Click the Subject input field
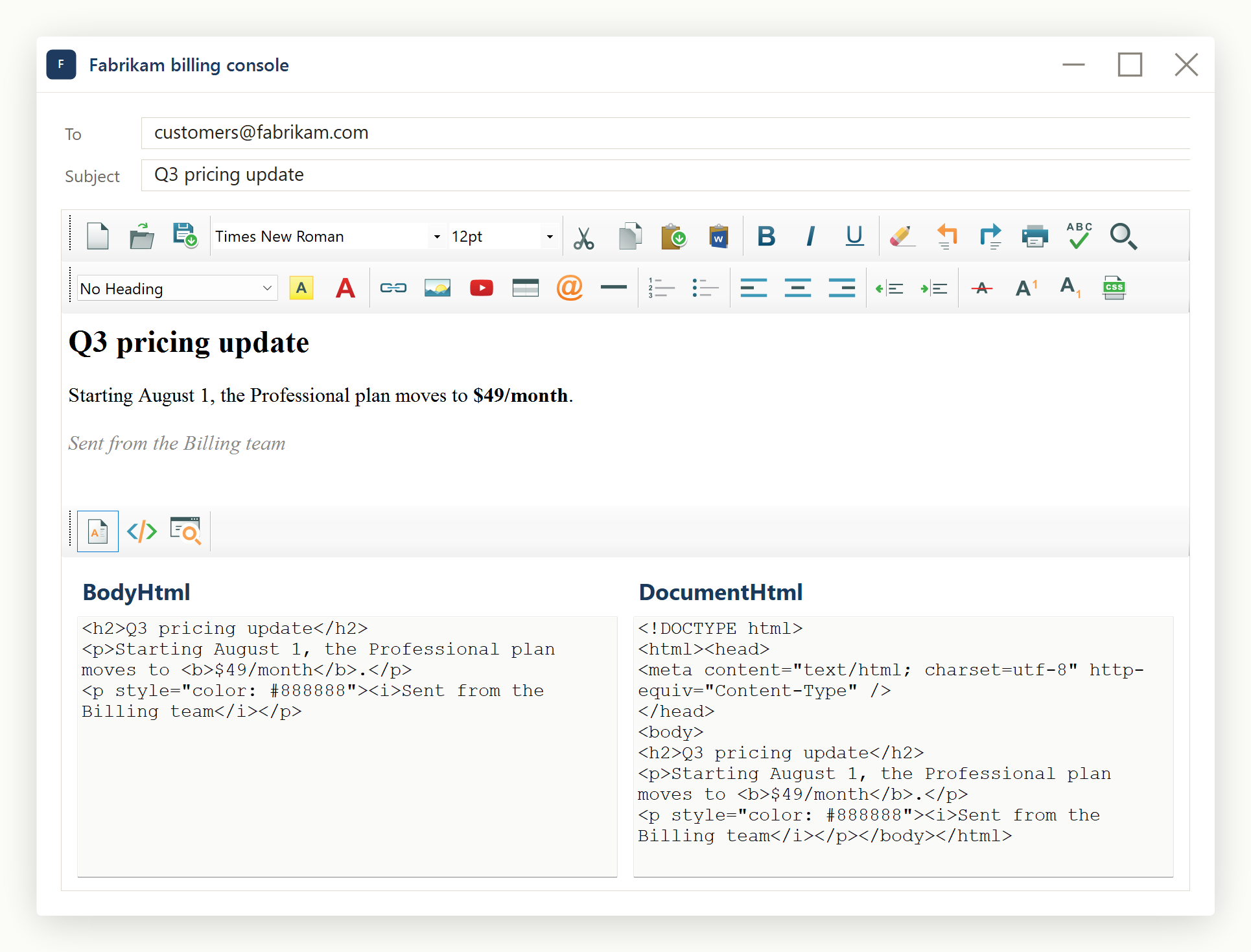 point(665,176)
